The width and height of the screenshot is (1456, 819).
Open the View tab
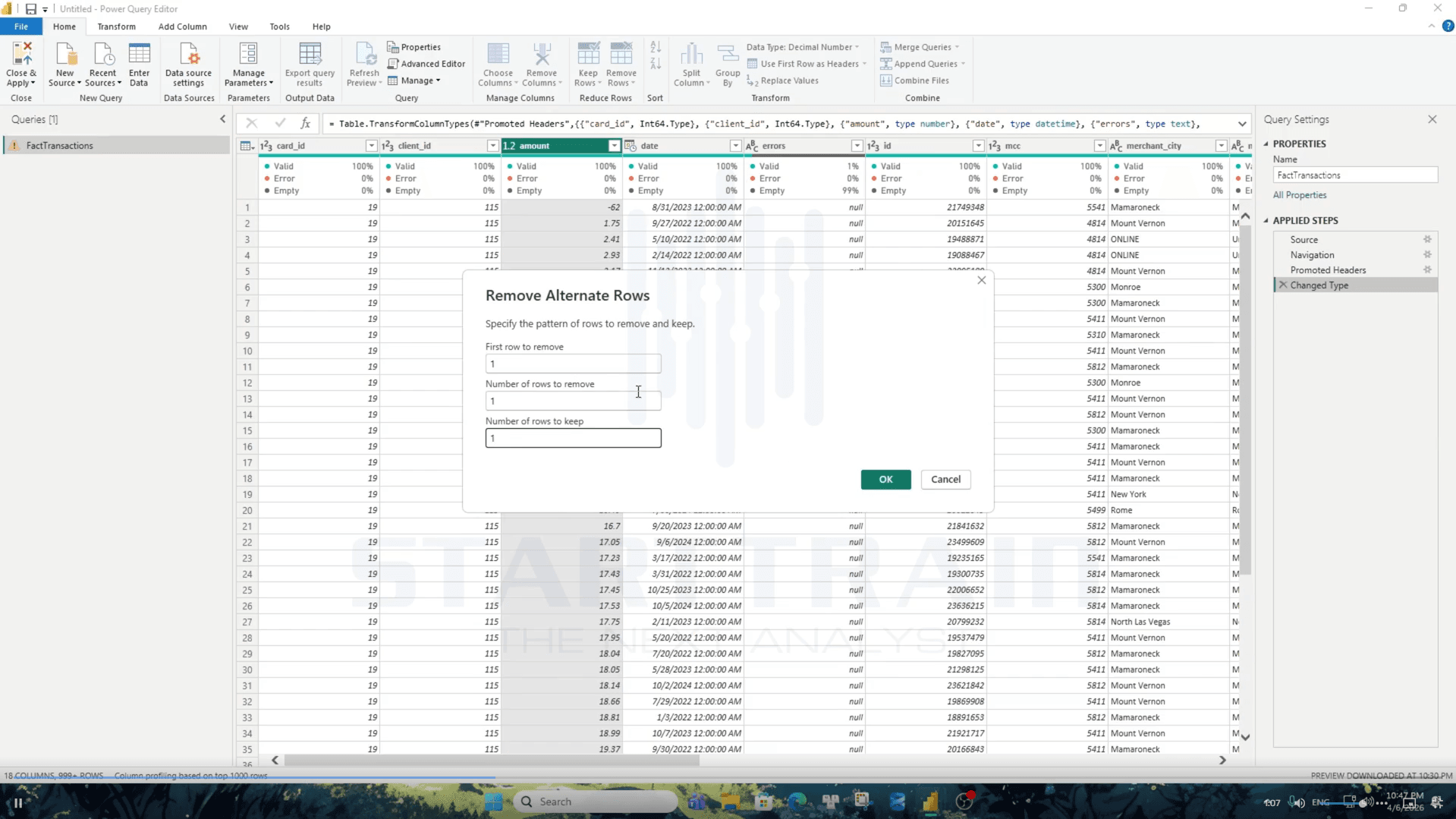238,27
